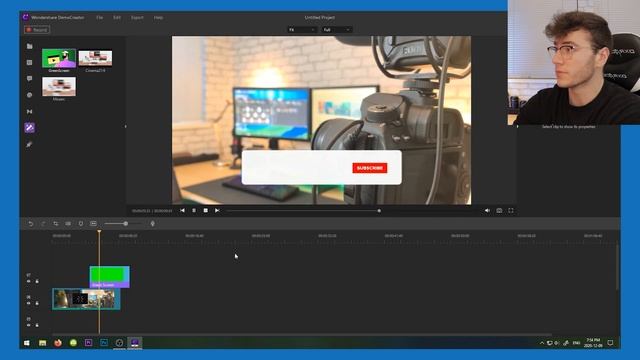
Task: Click the timeline vertical scrollbar
Action: [x=618, y=267]
